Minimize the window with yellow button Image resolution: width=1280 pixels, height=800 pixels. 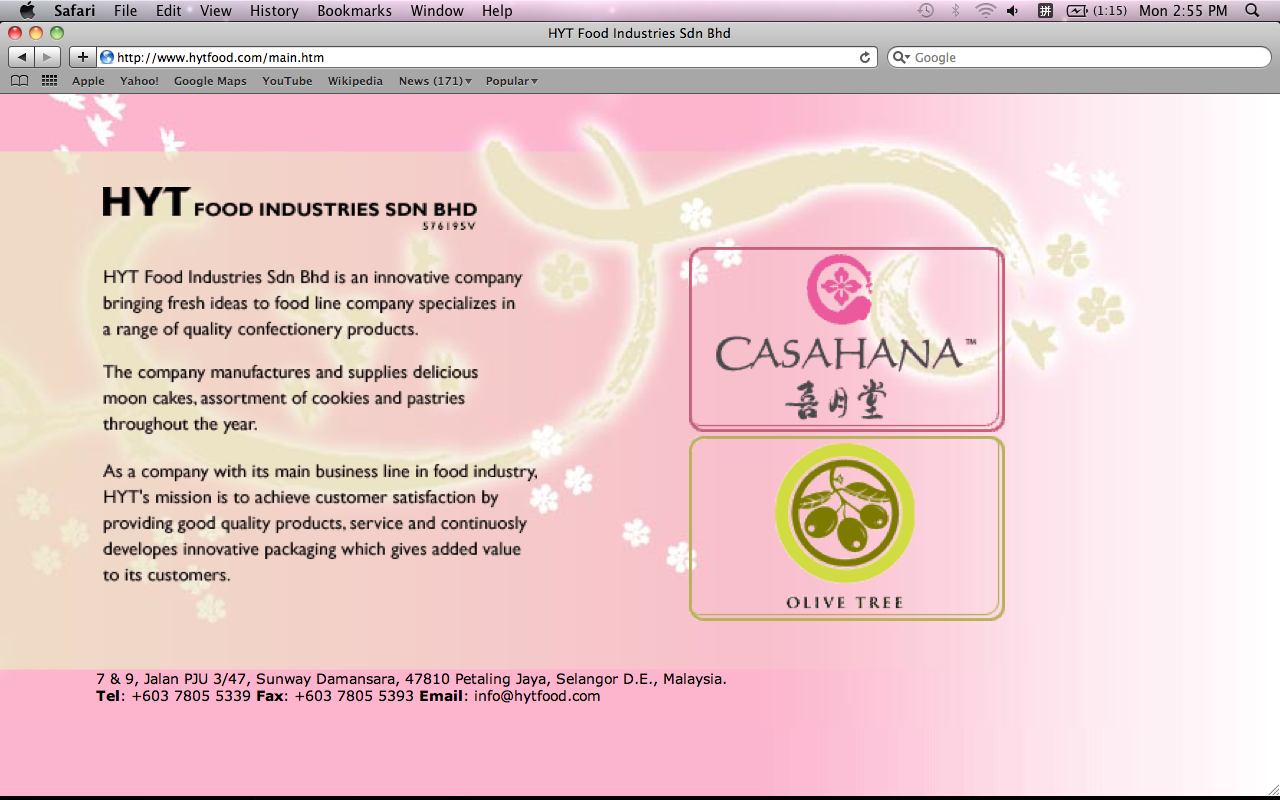36,33
